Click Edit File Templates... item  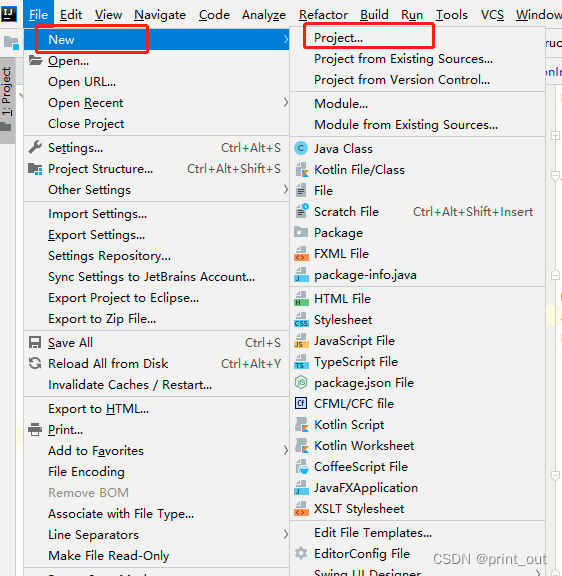pos(417,532)
